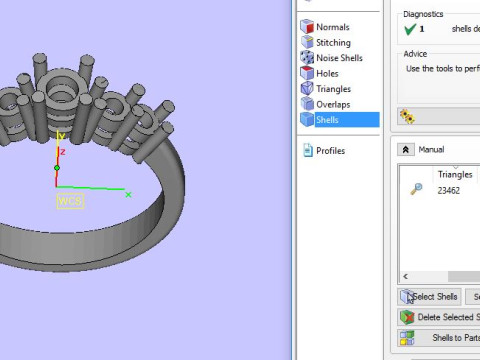
Task: Open the Profiles page
Action: tap(324, 151)
